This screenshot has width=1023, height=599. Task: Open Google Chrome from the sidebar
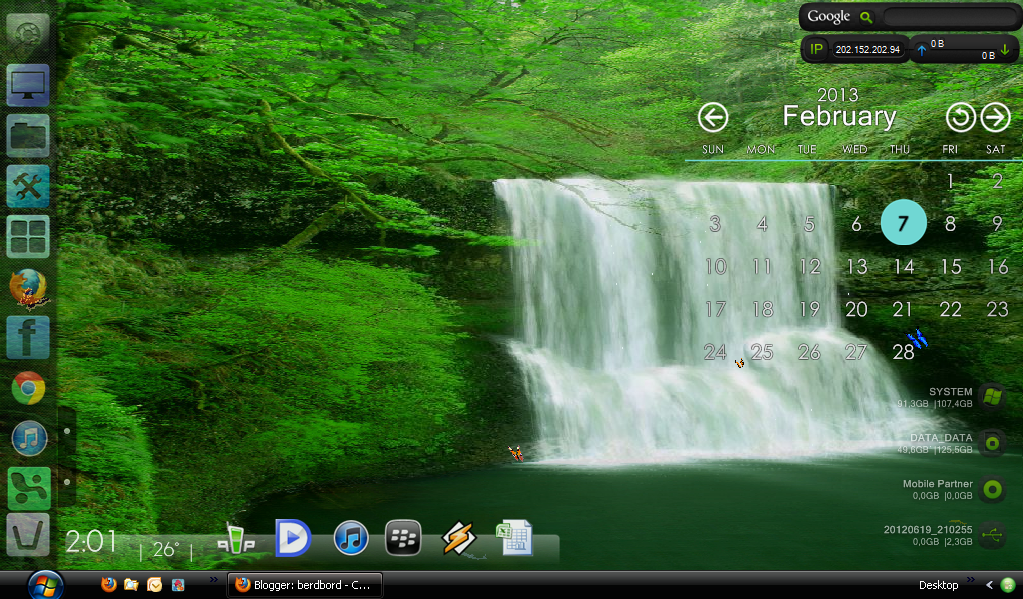coord(28,388)
